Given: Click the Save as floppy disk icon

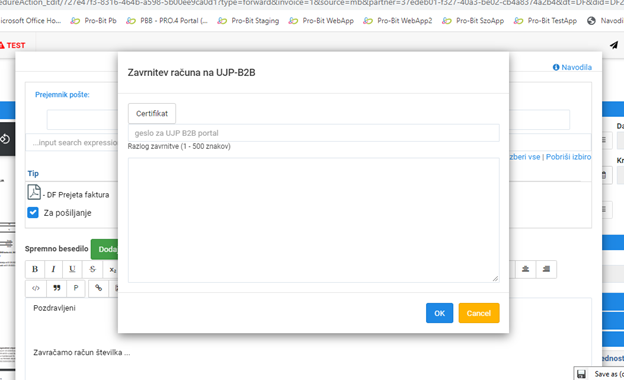Looking at the screenshot, I should (581, 374).
